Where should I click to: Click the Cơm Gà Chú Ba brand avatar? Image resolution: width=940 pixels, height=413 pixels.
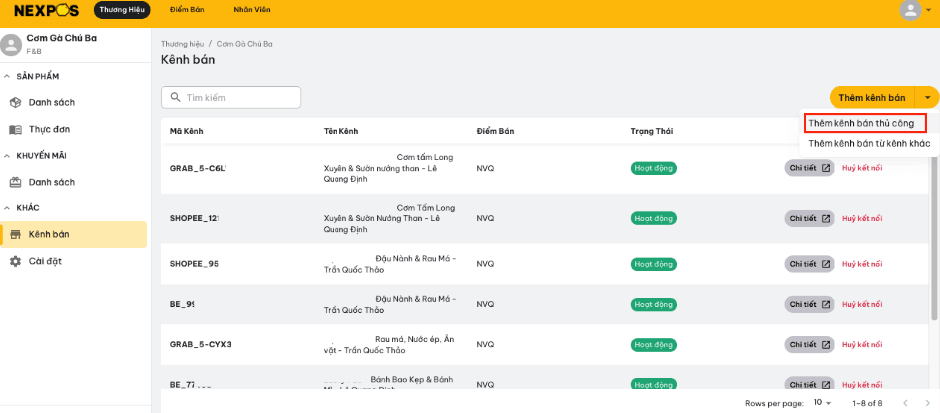(x=11, y=45)
